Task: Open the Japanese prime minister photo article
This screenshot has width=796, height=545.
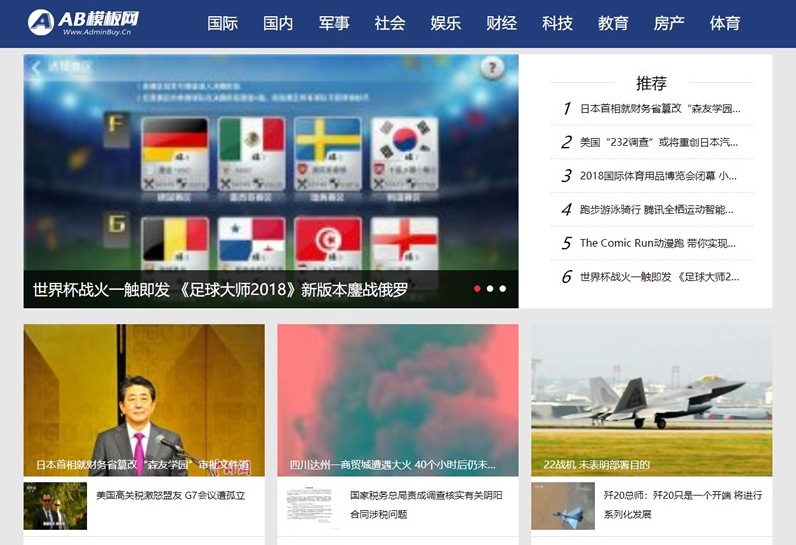Action: coord(144,400)
